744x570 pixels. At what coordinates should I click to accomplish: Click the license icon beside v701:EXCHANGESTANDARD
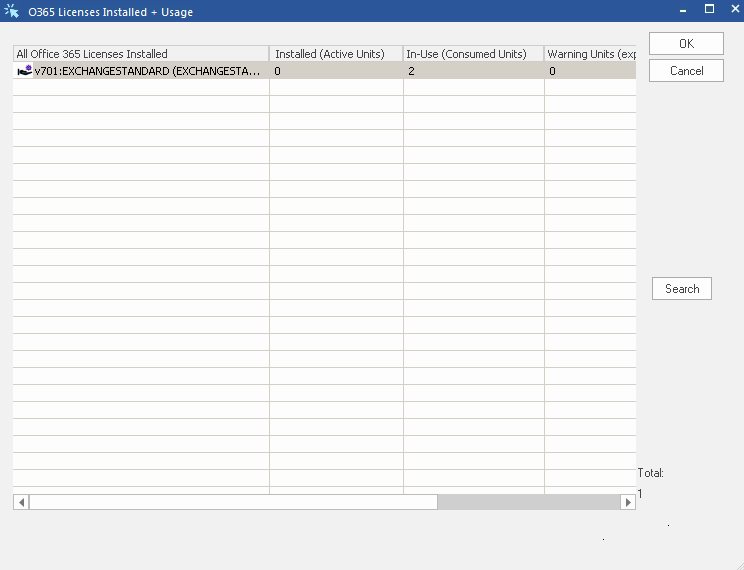pos(24,70)
